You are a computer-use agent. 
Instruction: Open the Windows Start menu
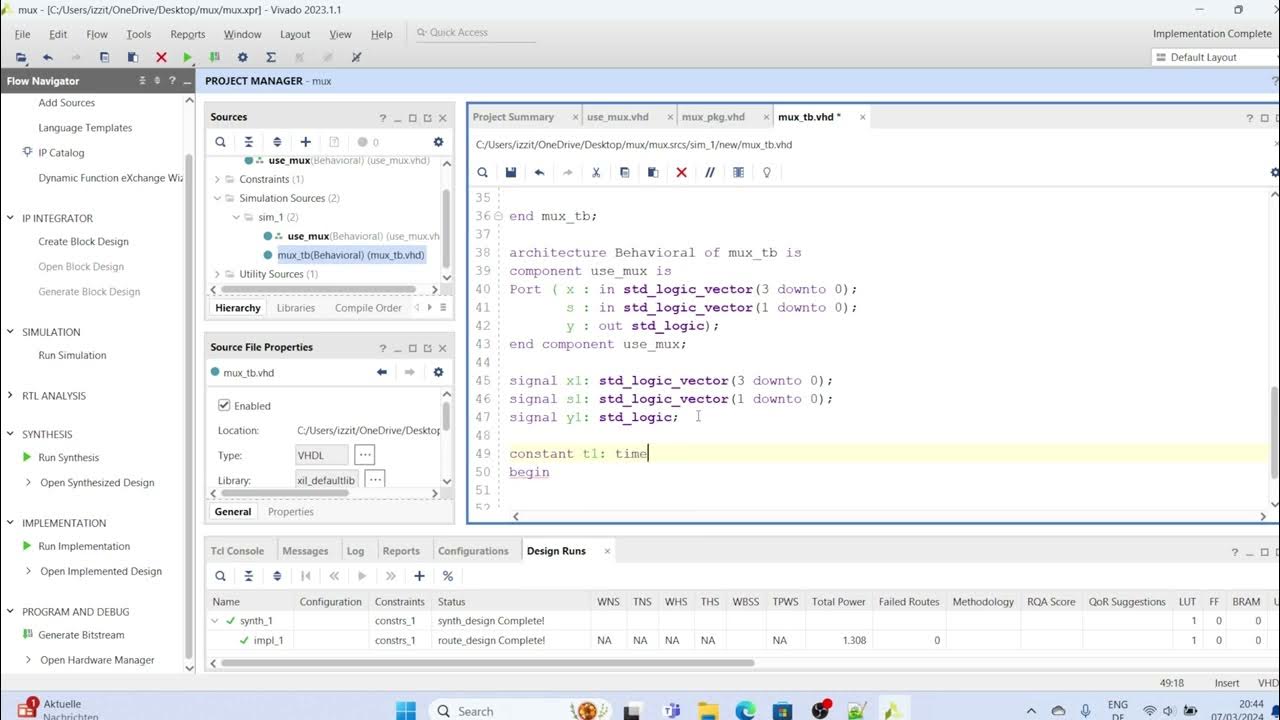coord(406,711)
